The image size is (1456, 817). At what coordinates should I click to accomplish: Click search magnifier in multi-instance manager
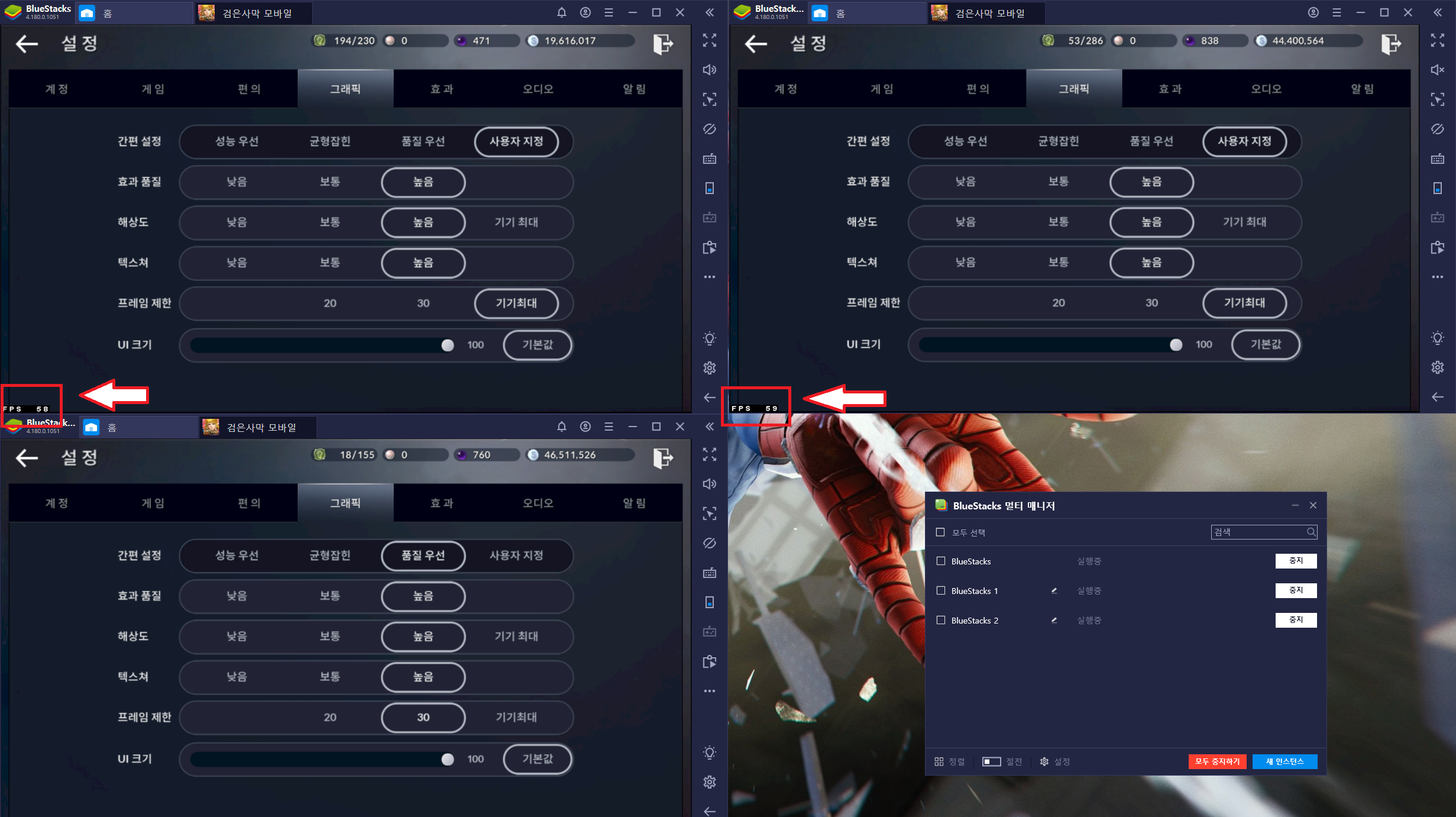tap(1311, 532)
